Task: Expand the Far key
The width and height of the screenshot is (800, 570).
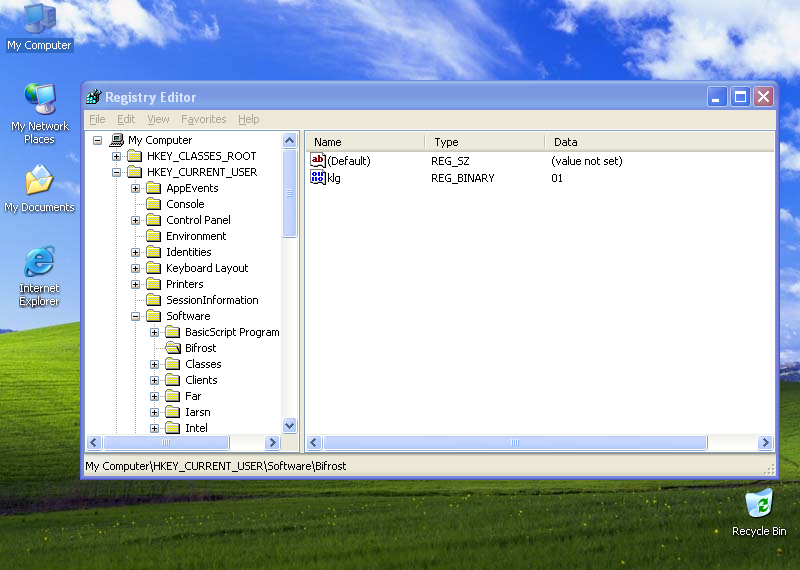Action: point(155,396)
